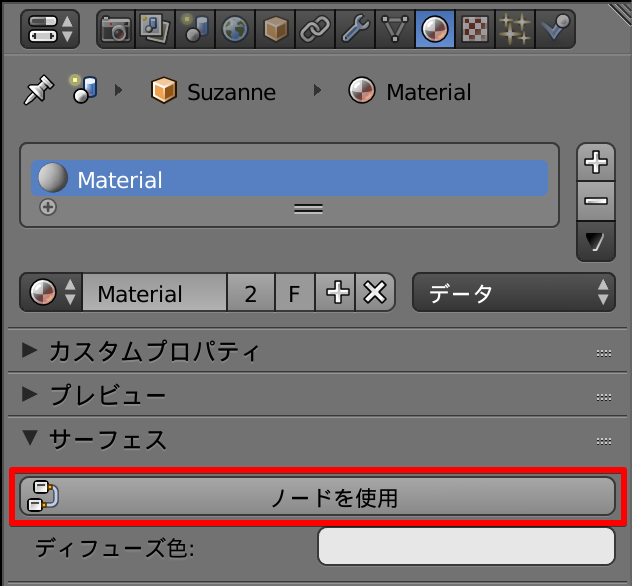
Task: Remove the selected material slot
Action: (x=596, y=201)
